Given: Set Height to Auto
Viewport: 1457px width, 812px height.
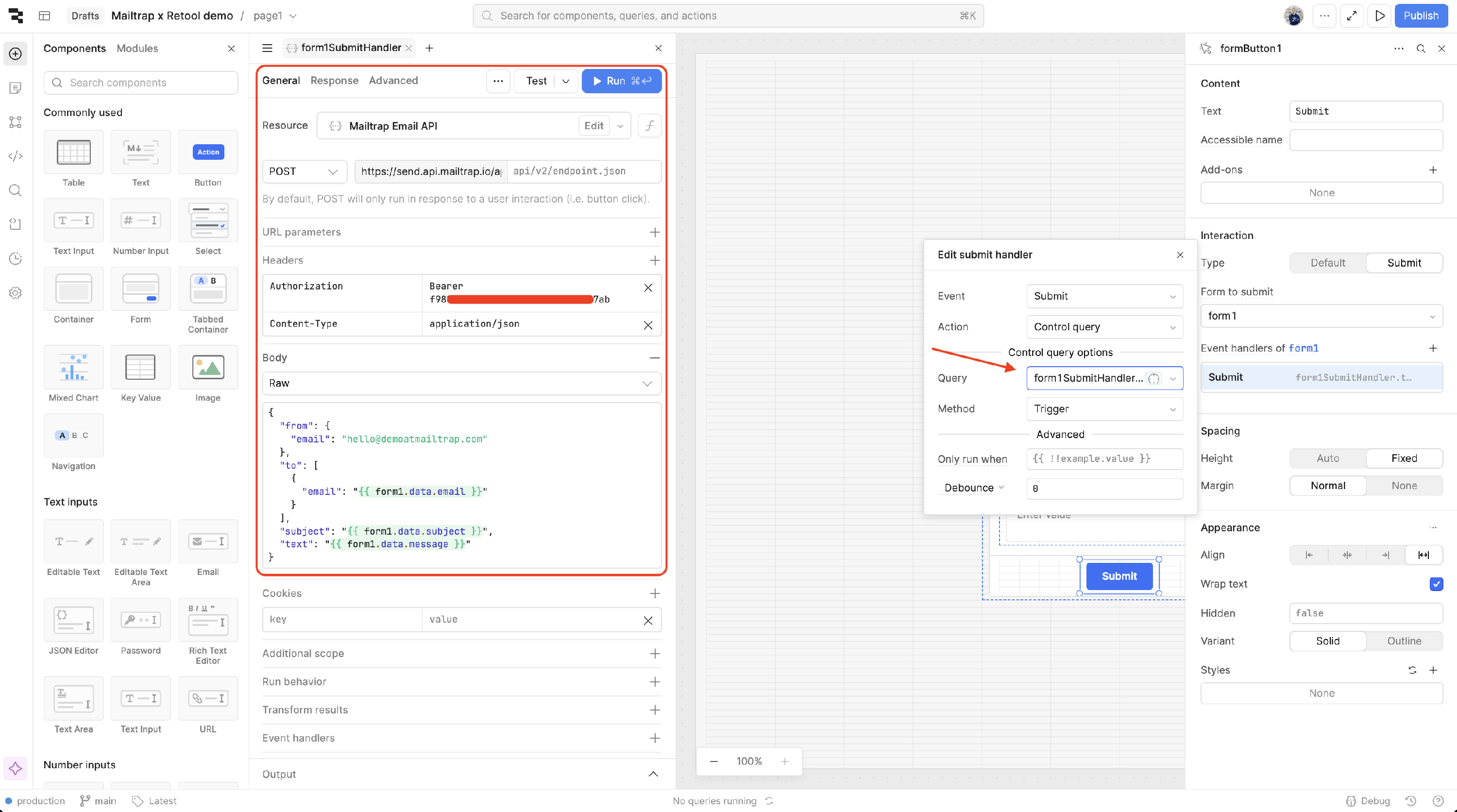Looking at the screenshot, I should (x=1328, y=458).
